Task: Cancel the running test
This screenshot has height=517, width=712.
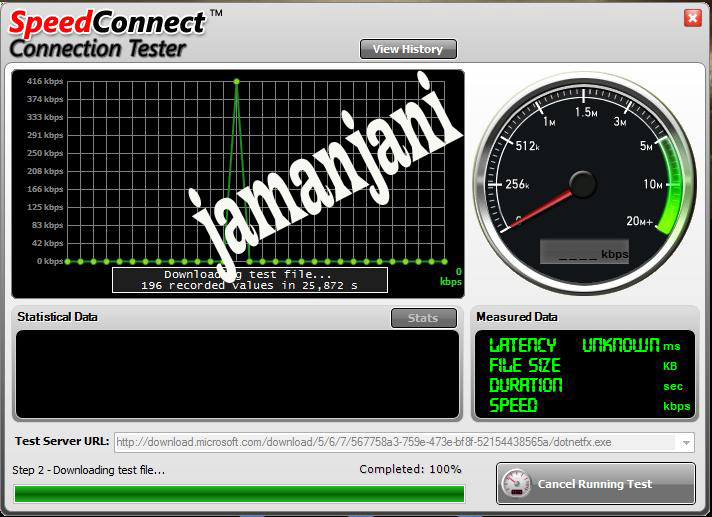Action: pos(596,484)
